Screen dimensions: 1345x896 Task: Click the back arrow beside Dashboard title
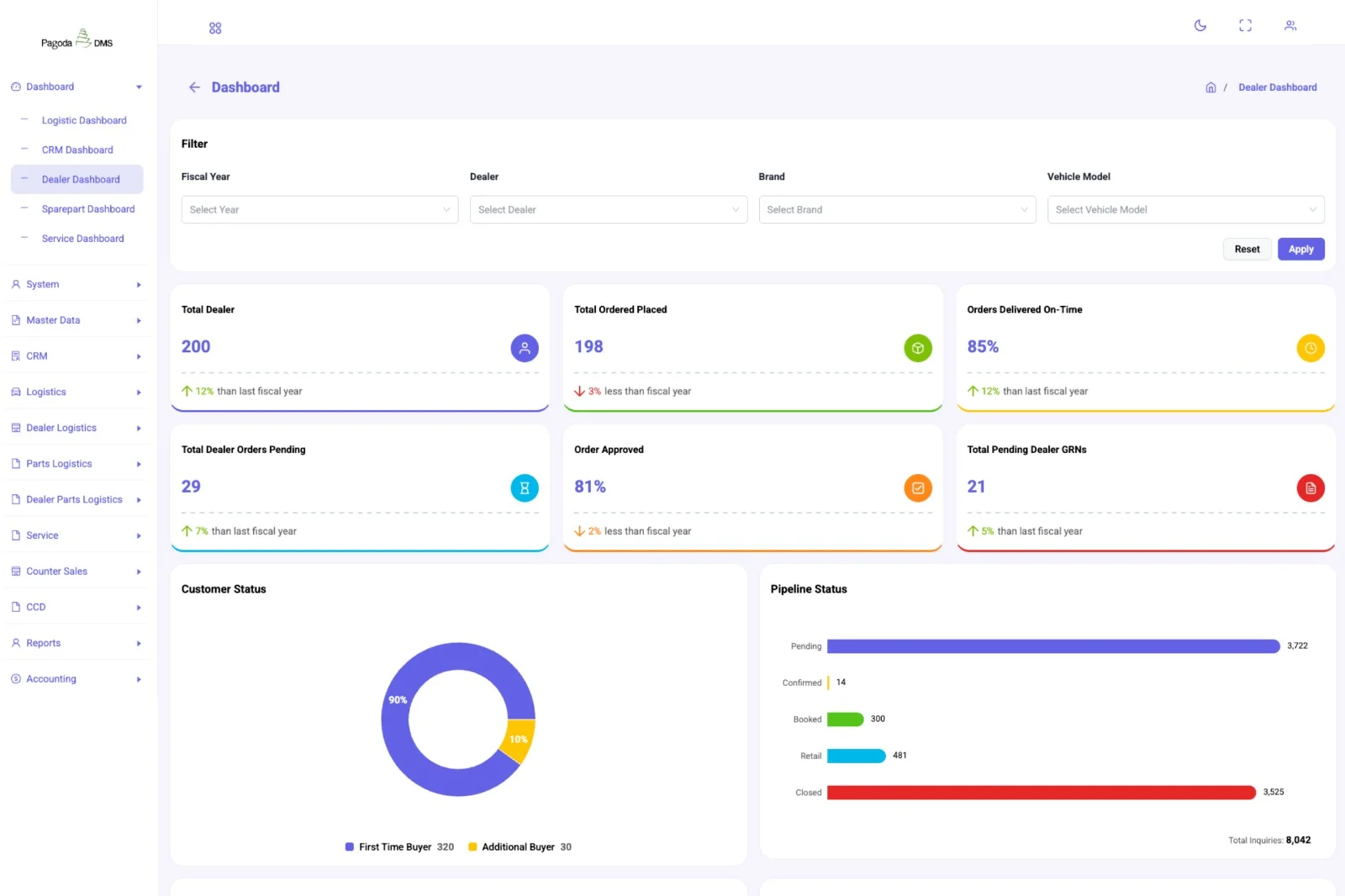[x=194, y=87]
